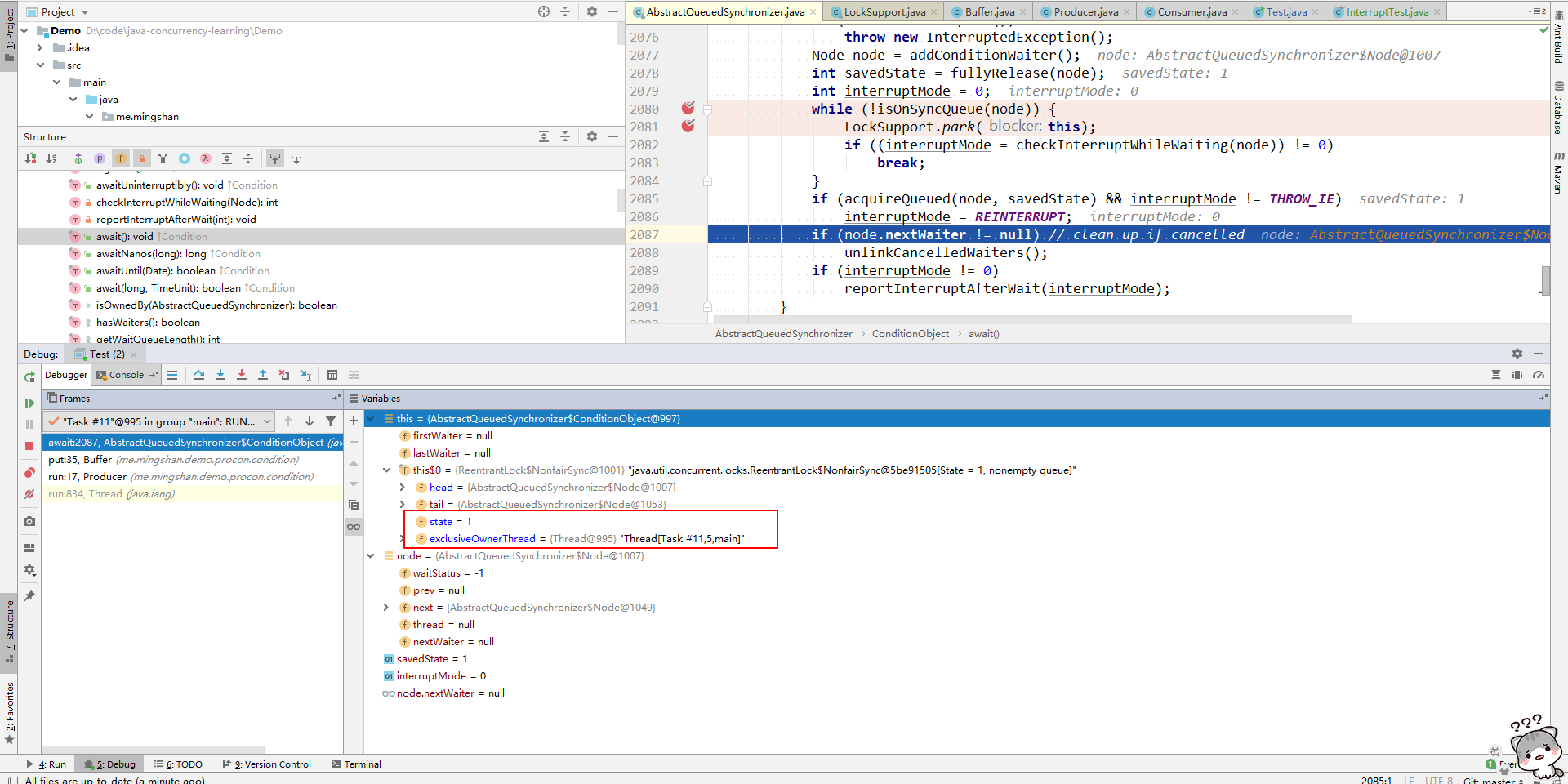Toggle Show Lambdas filter in Structure
1568x784 pixels.
206,158
